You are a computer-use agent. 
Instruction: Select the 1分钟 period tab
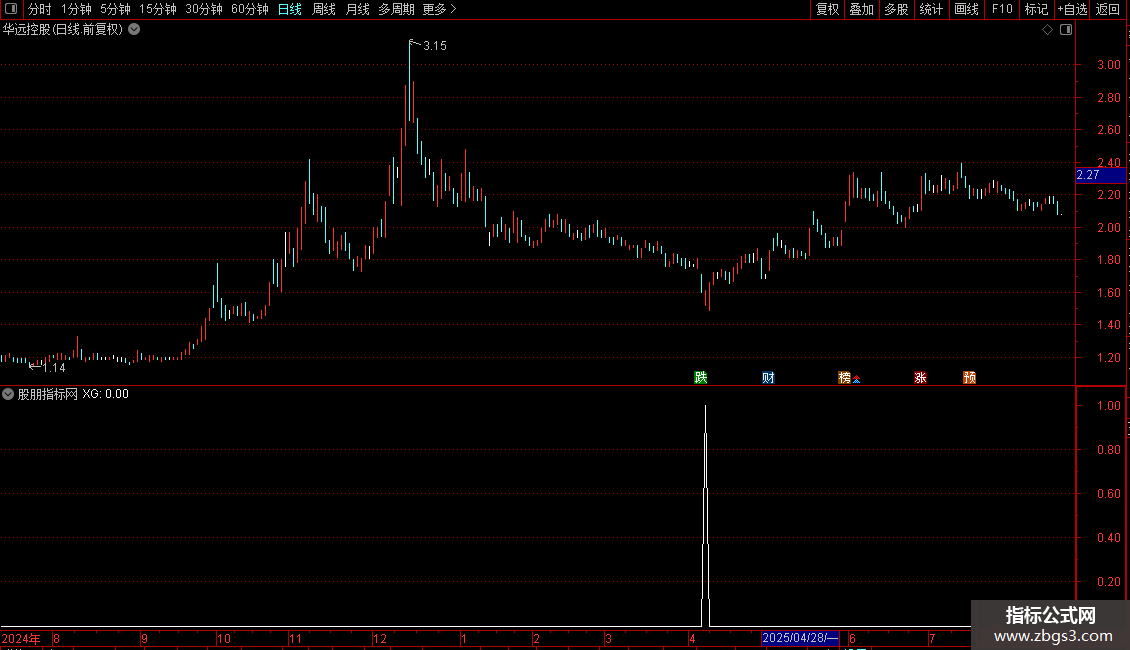[x=76, y=9]
